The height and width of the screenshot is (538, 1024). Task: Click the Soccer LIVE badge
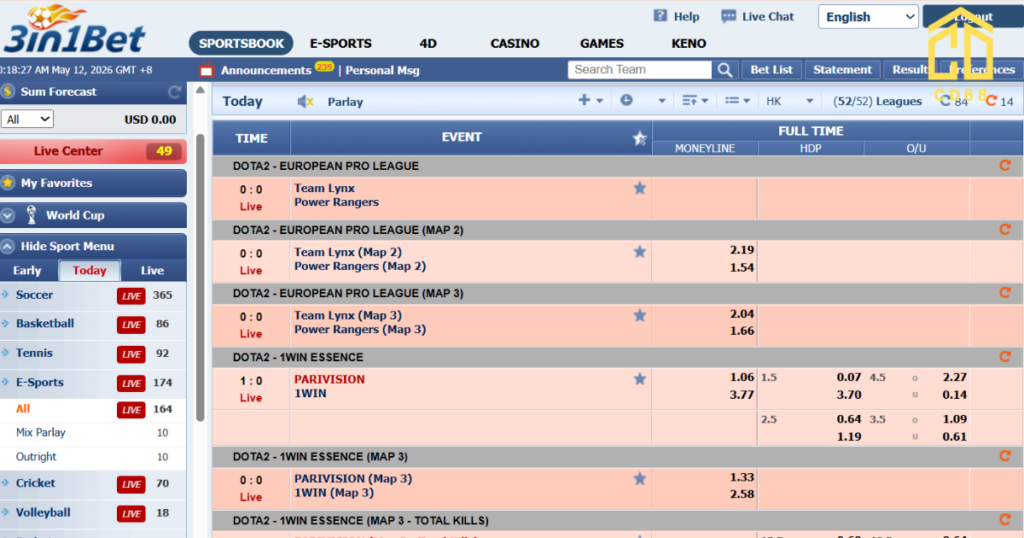click(131, 296)
